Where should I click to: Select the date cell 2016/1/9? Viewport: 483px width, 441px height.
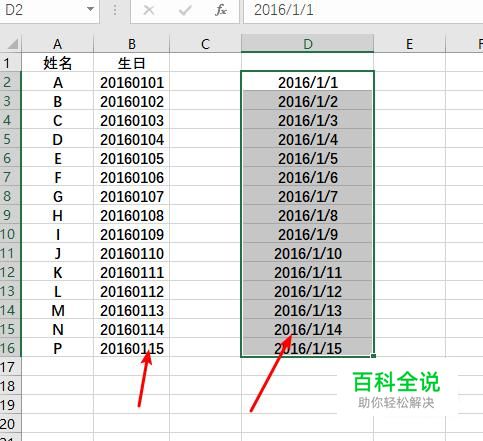[x=308, y=234]
